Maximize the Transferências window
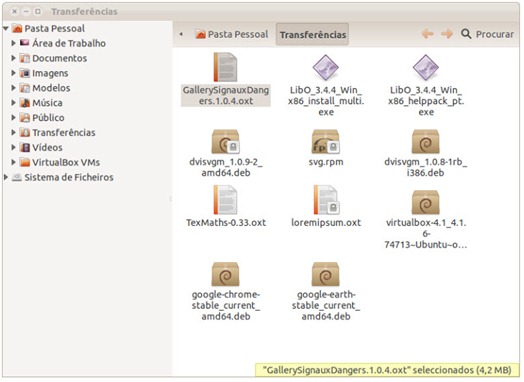524x382 pixels. tap(38, 11)
